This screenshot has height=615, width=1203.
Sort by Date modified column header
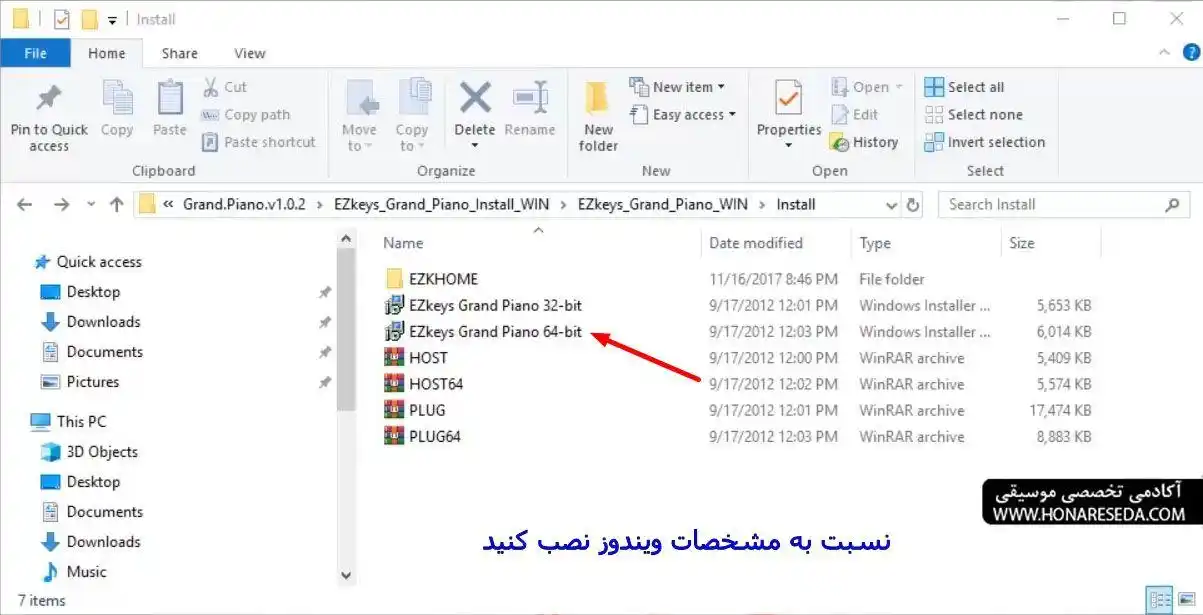pyautogui.click(x=756, y=243)
